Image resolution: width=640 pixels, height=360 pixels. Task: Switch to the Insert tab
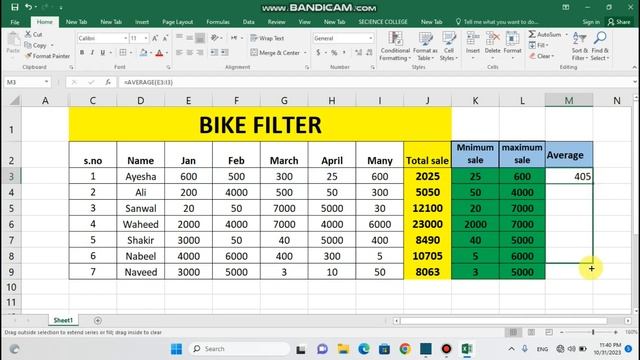point(142,22)
